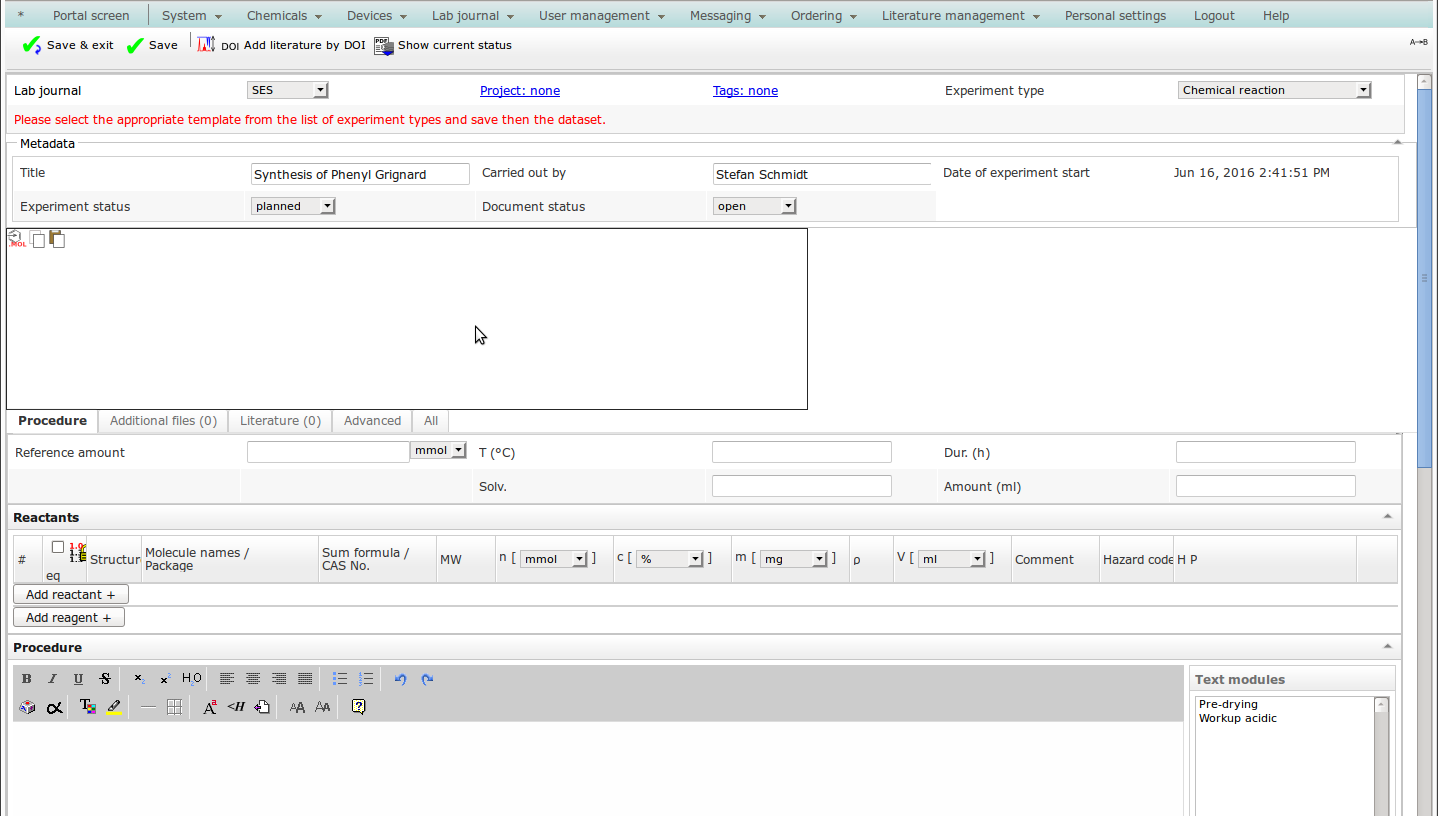Click the Title input field
The image size is (1438, 816).
360,174
